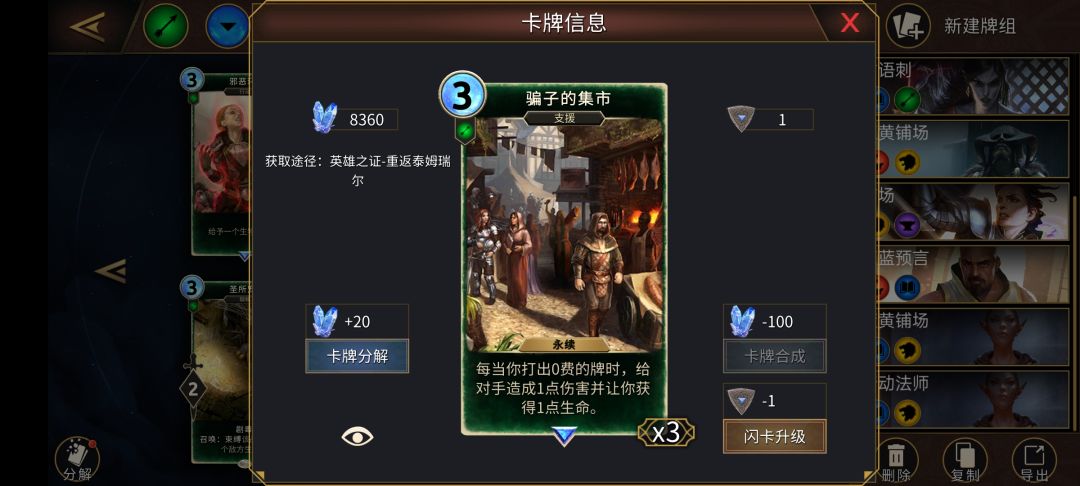
Task: Click the 复制 copy icon
Action: [x=964, y=460]
